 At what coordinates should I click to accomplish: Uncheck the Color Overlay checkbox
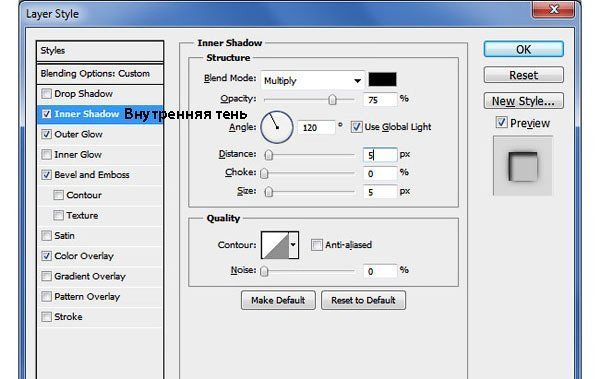(46, 256)
